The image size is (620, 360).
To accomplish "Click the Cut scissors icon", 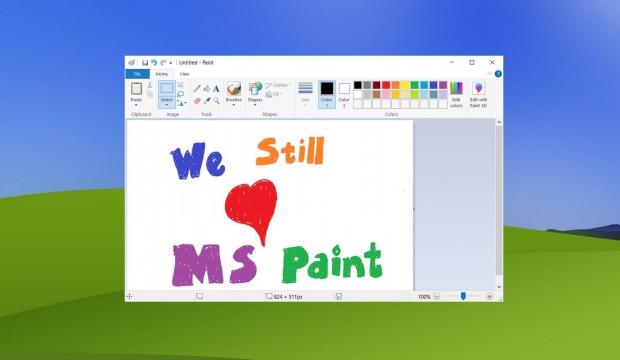I will [150, 85].
